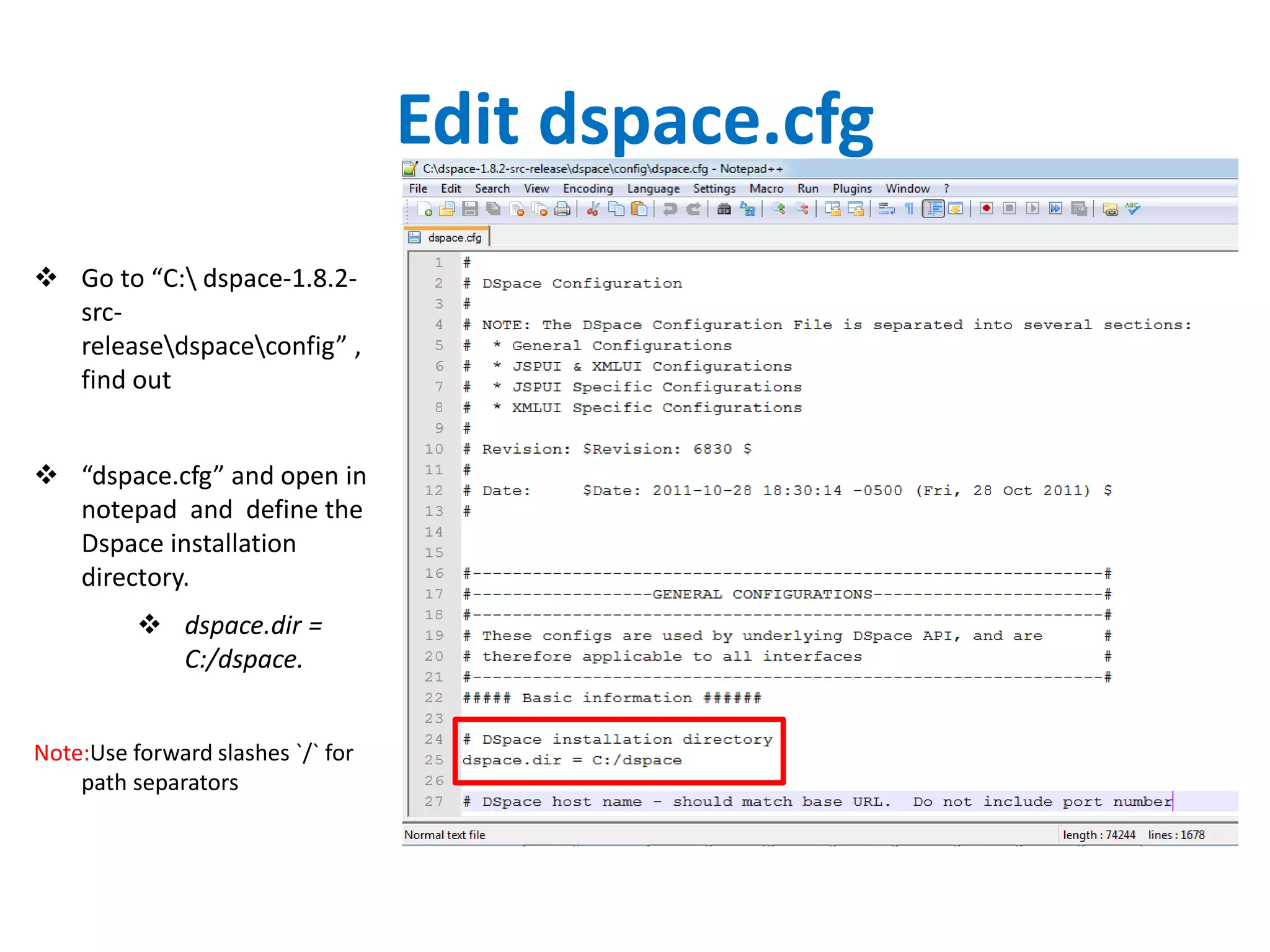The image size is (1270, 952).
Task: Click the New file icon
Action: [425, 209]
